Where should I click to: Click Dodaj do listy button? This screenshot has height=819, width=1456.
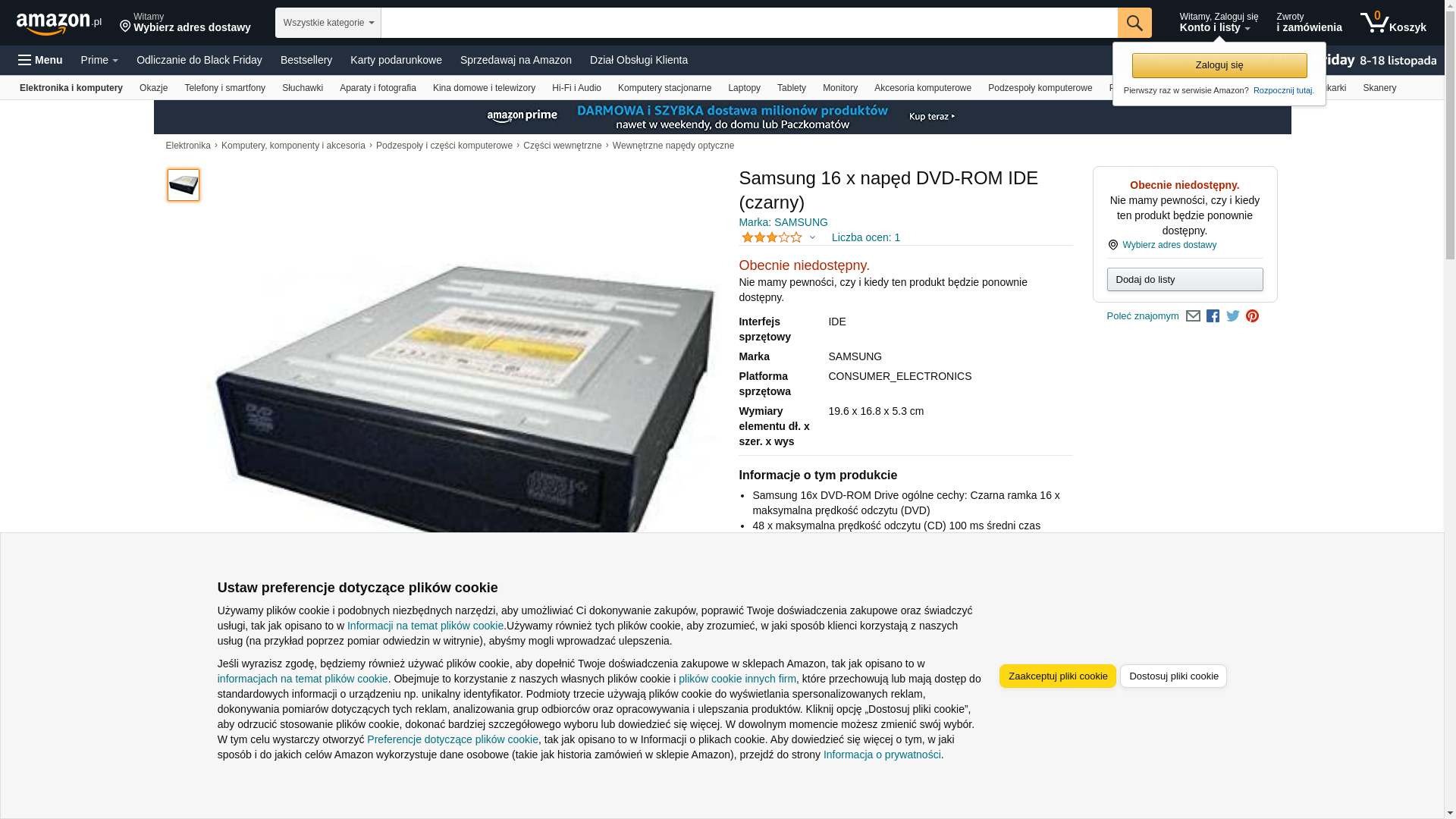[1185, 280]
